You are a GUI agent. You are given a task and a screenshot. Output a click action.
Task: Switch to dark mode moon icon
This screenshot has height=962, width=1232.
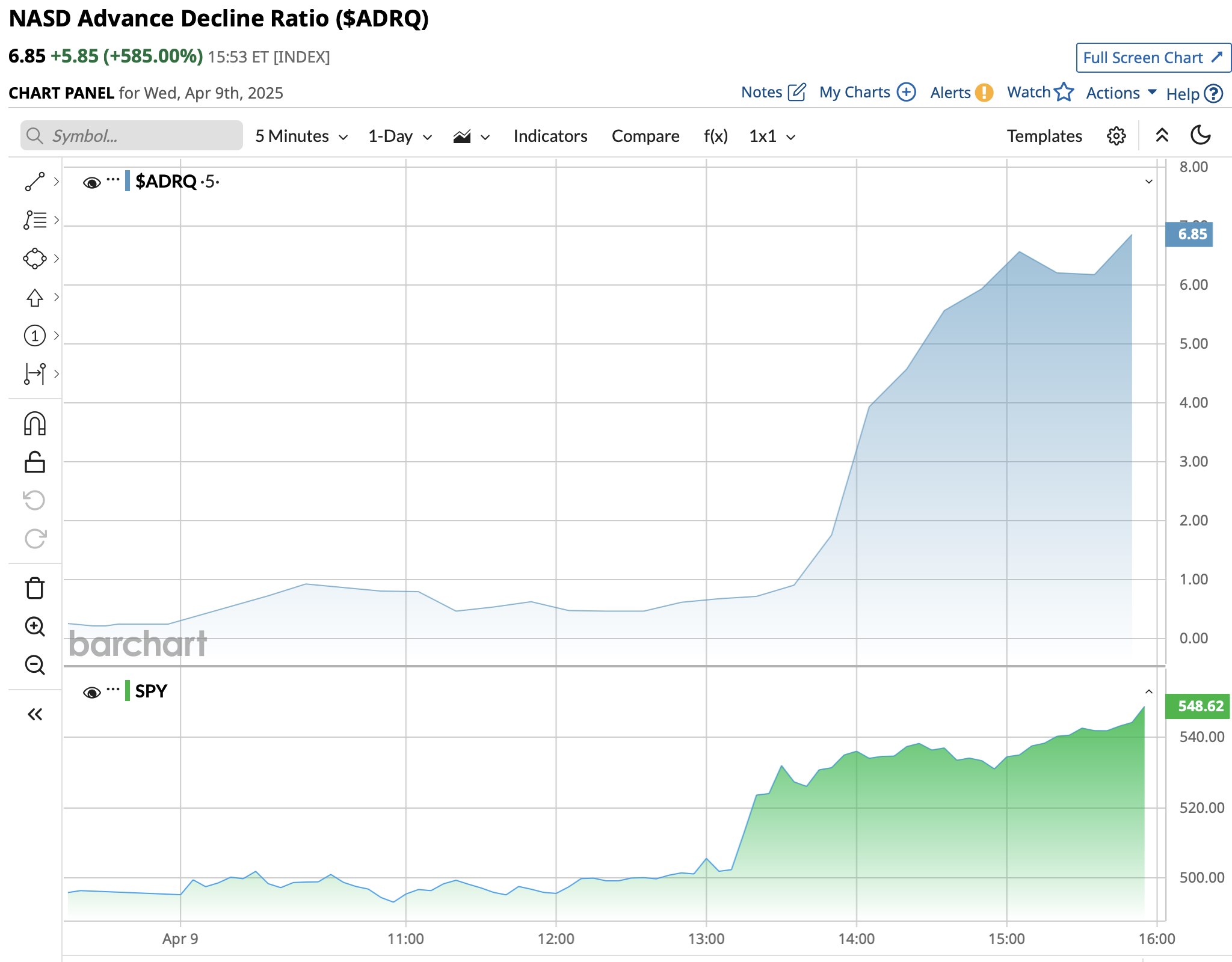click(1200, 135)
